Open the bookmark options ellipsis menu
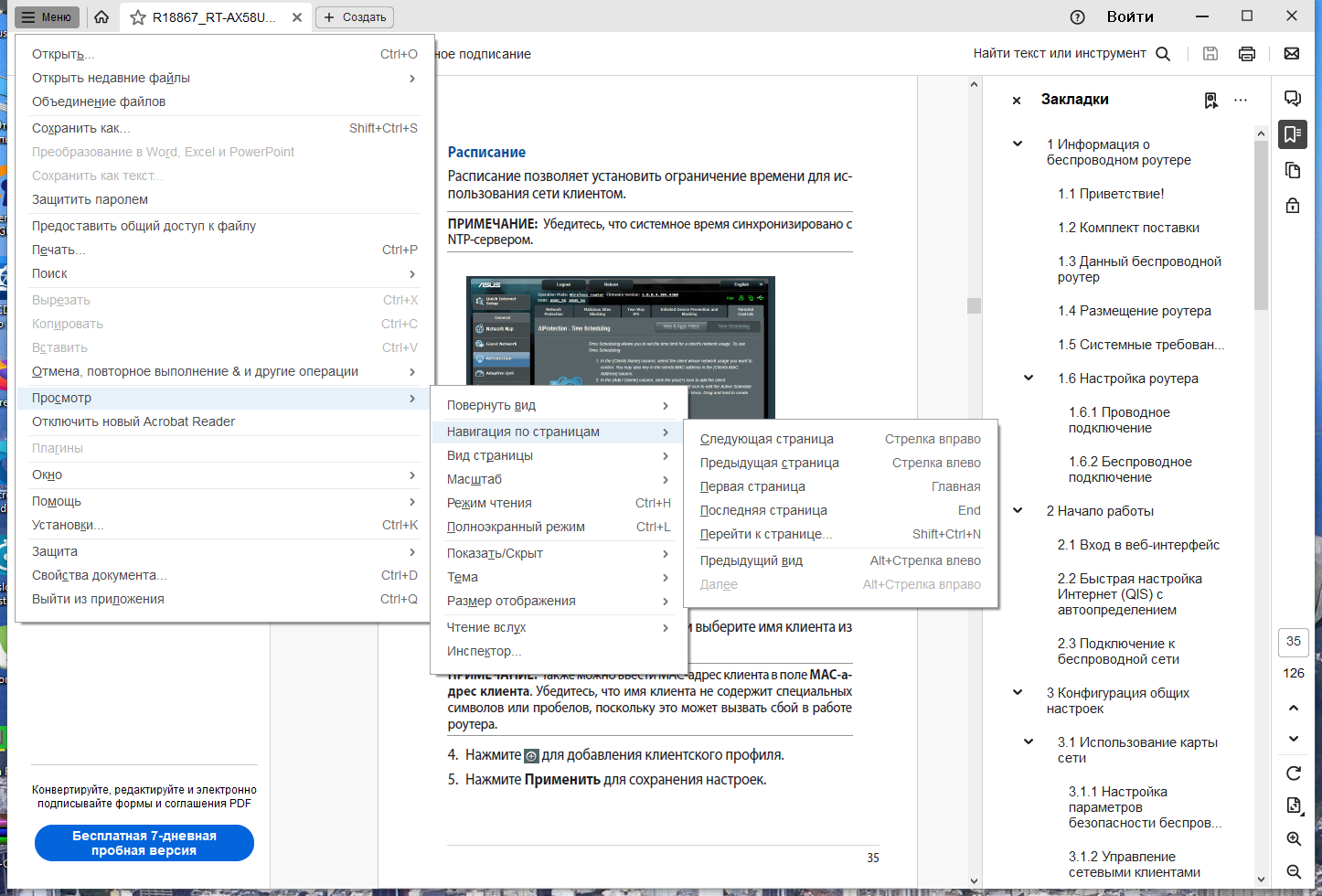The height and width of the screenshot is (896, 1322). point(1241,101)
